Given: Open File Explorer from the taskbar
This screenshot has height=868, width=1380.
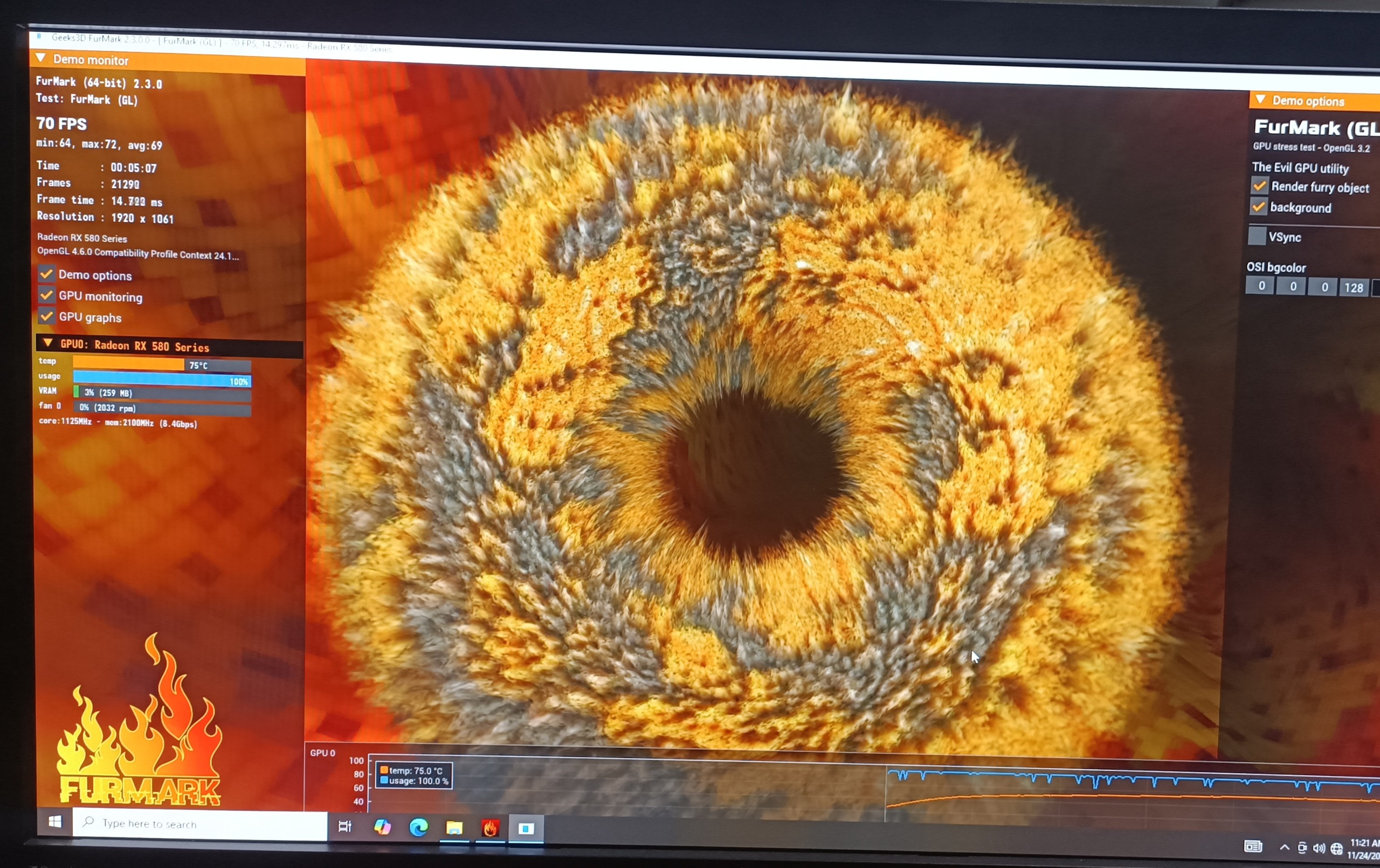Looking at the screenshot, I should point(454,827).
